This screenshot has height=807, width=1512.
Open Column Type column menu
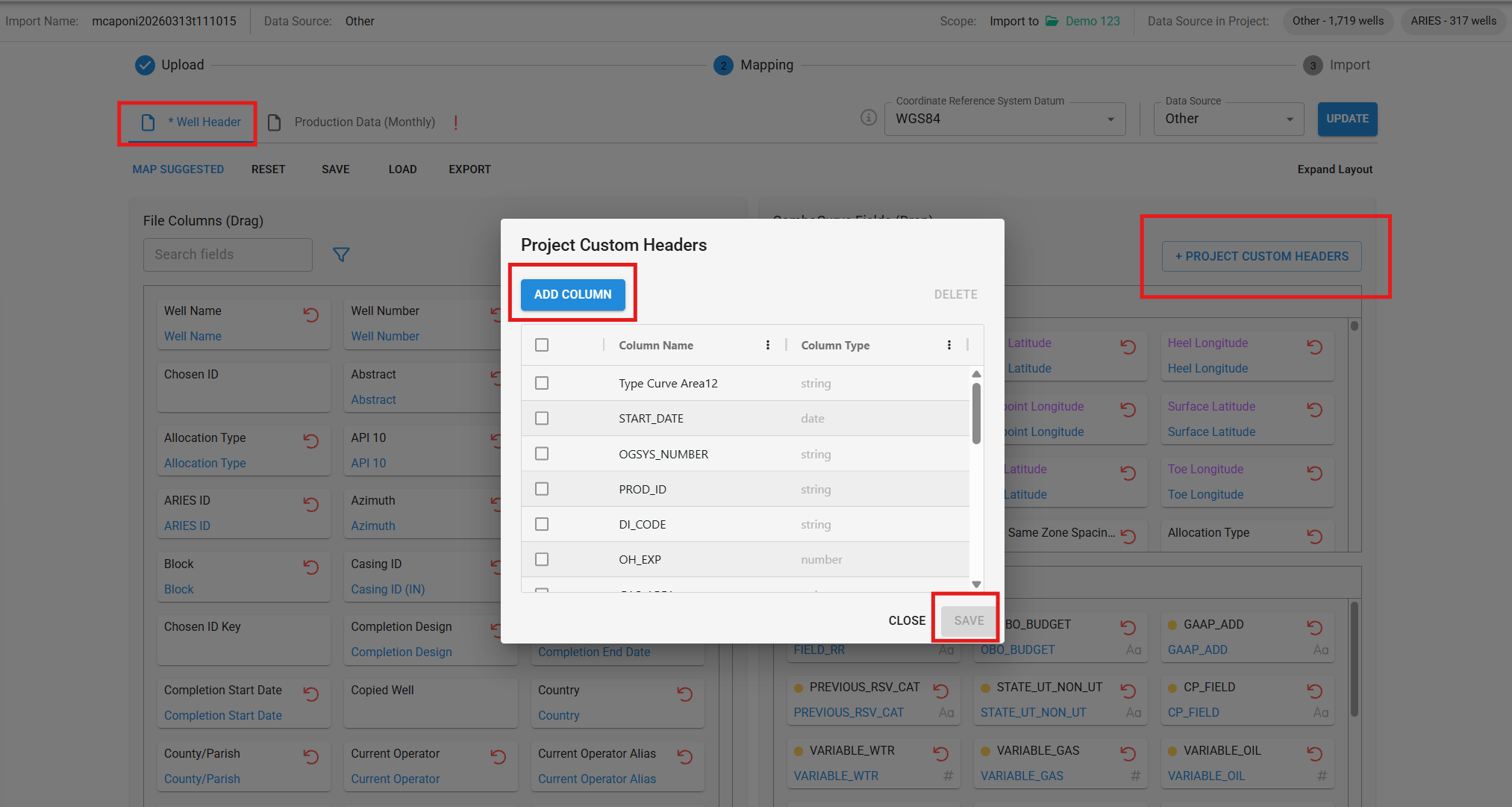(949, 345)
